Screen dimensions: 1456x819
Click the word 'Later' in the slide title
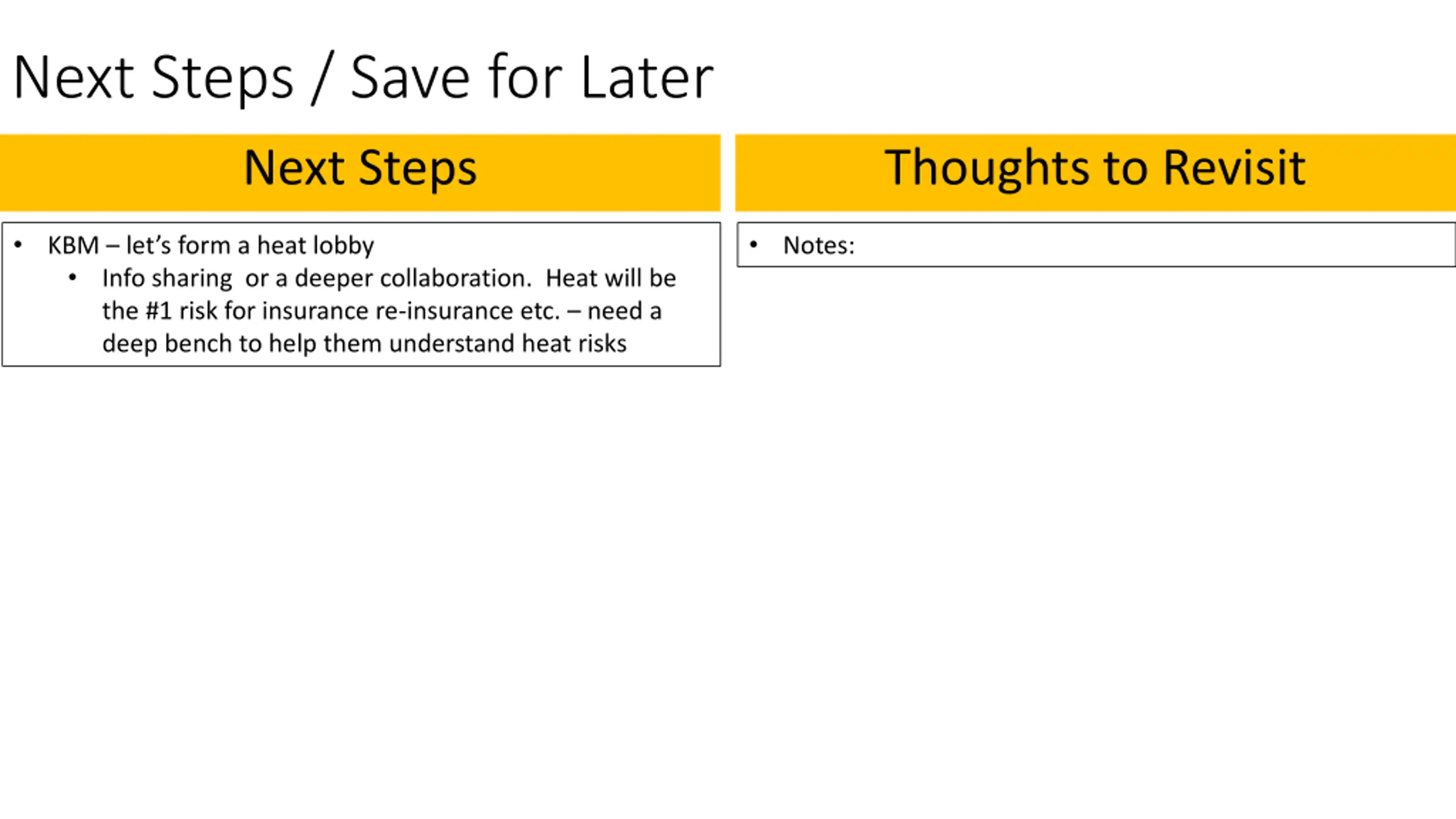pyautogui.click(x=647, y=78)
